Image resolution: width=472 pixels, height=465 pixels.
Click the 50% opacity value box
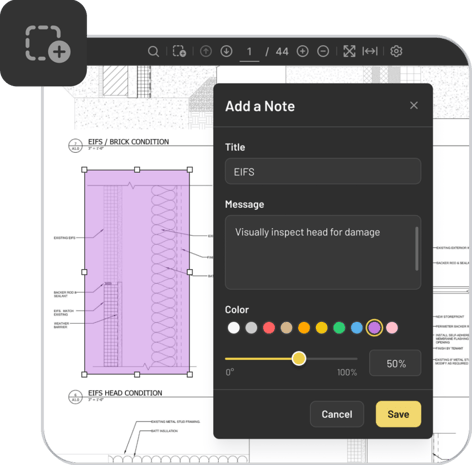coord(395,363)
